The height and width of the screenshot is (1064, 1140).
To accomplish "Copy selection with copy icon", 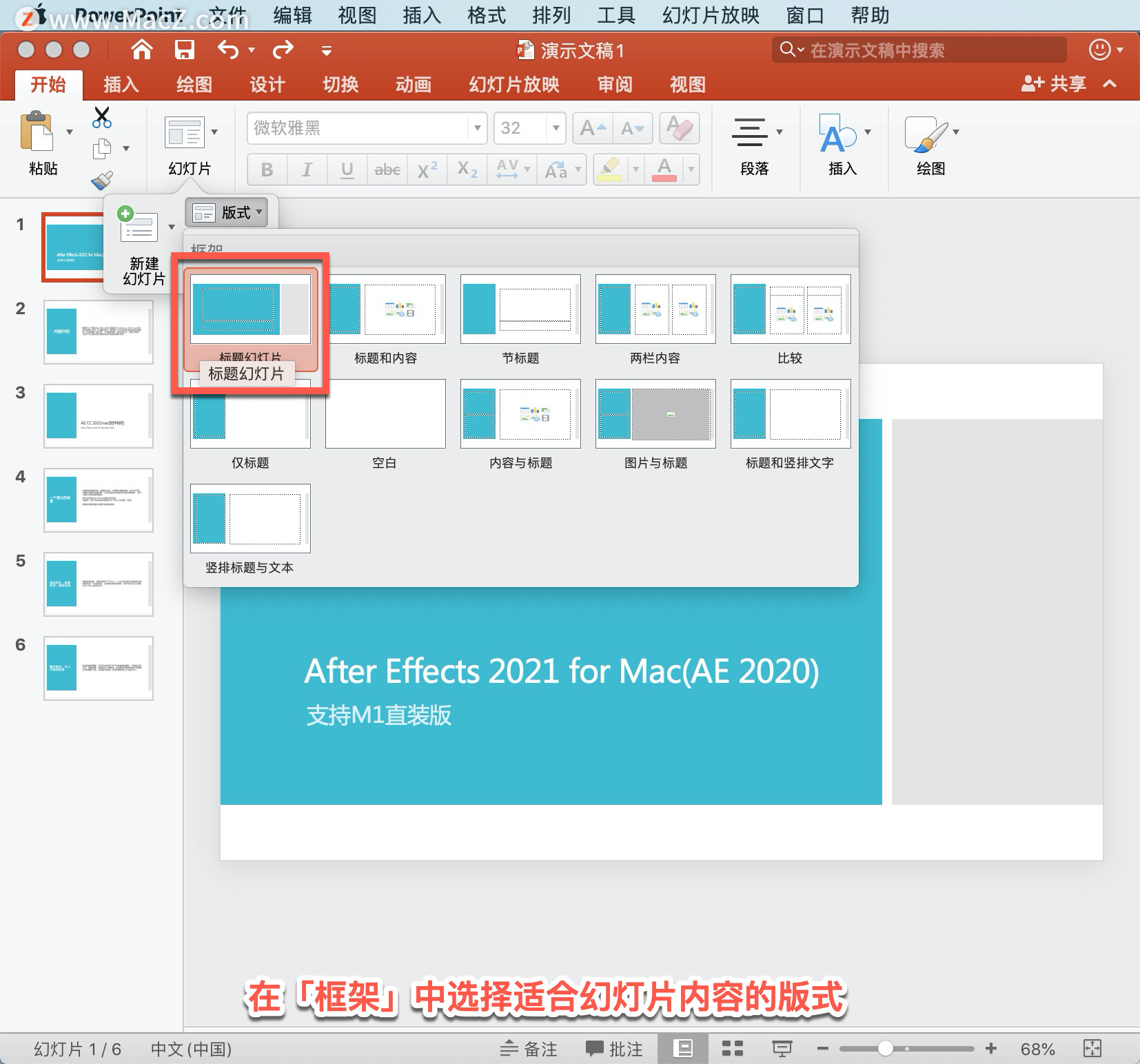I will (x=102, y=148).
